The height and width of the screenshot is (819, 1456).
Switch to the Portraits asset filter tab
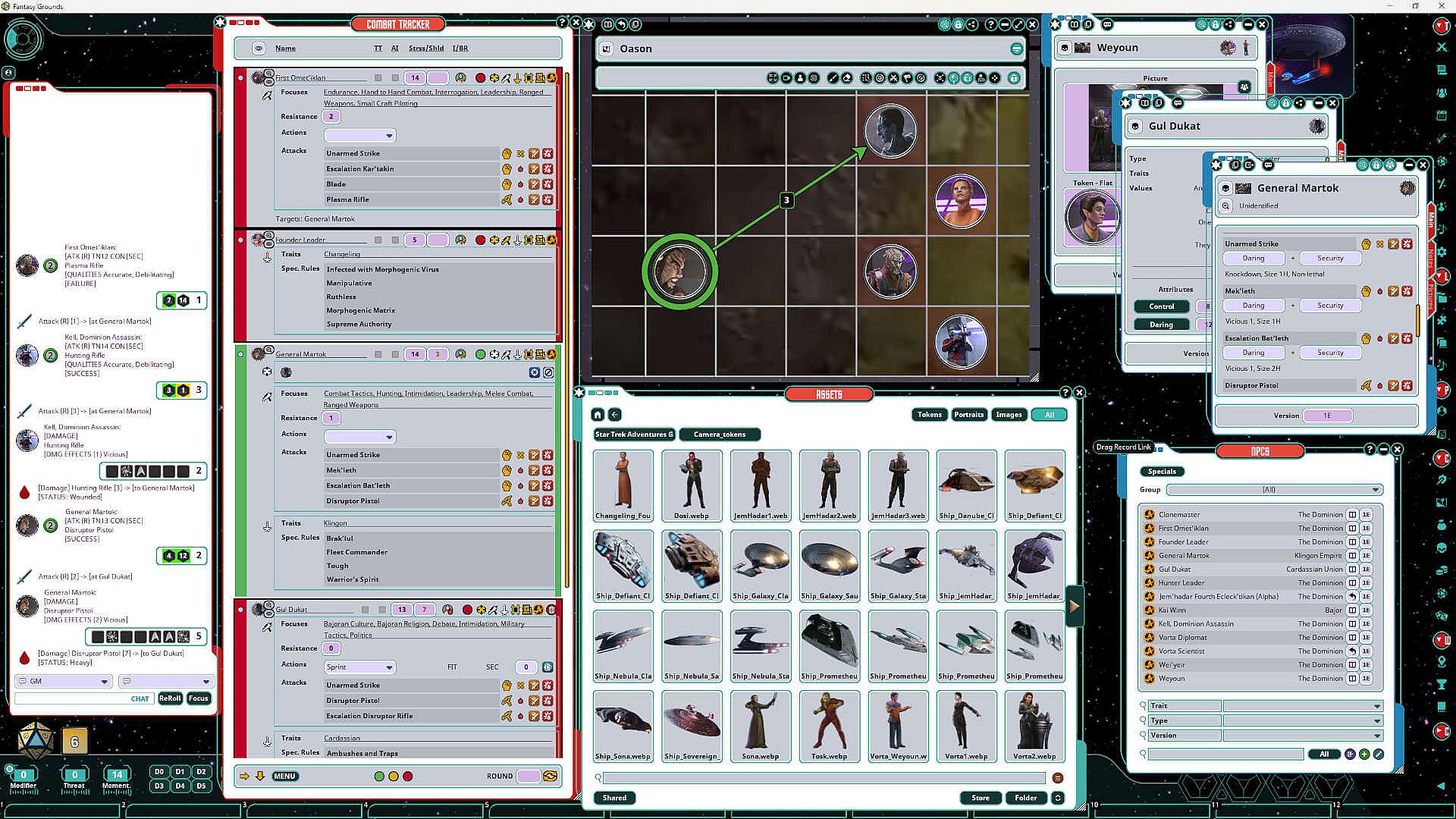[x=968, y=415]
